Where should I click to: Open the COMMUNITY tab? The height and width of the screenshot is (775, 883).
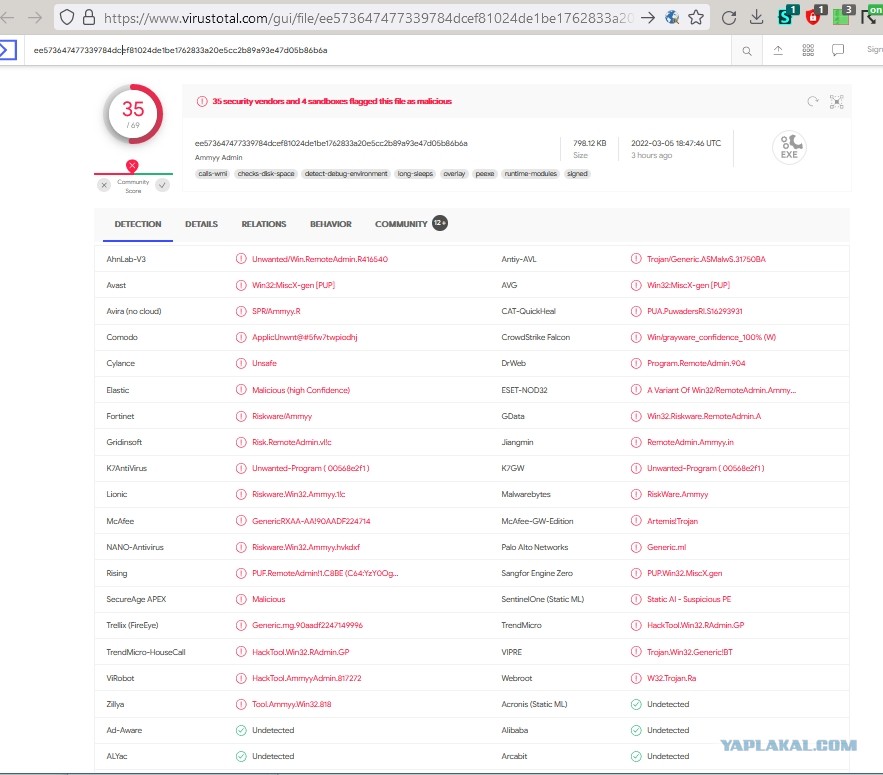(x=401, y=224)
